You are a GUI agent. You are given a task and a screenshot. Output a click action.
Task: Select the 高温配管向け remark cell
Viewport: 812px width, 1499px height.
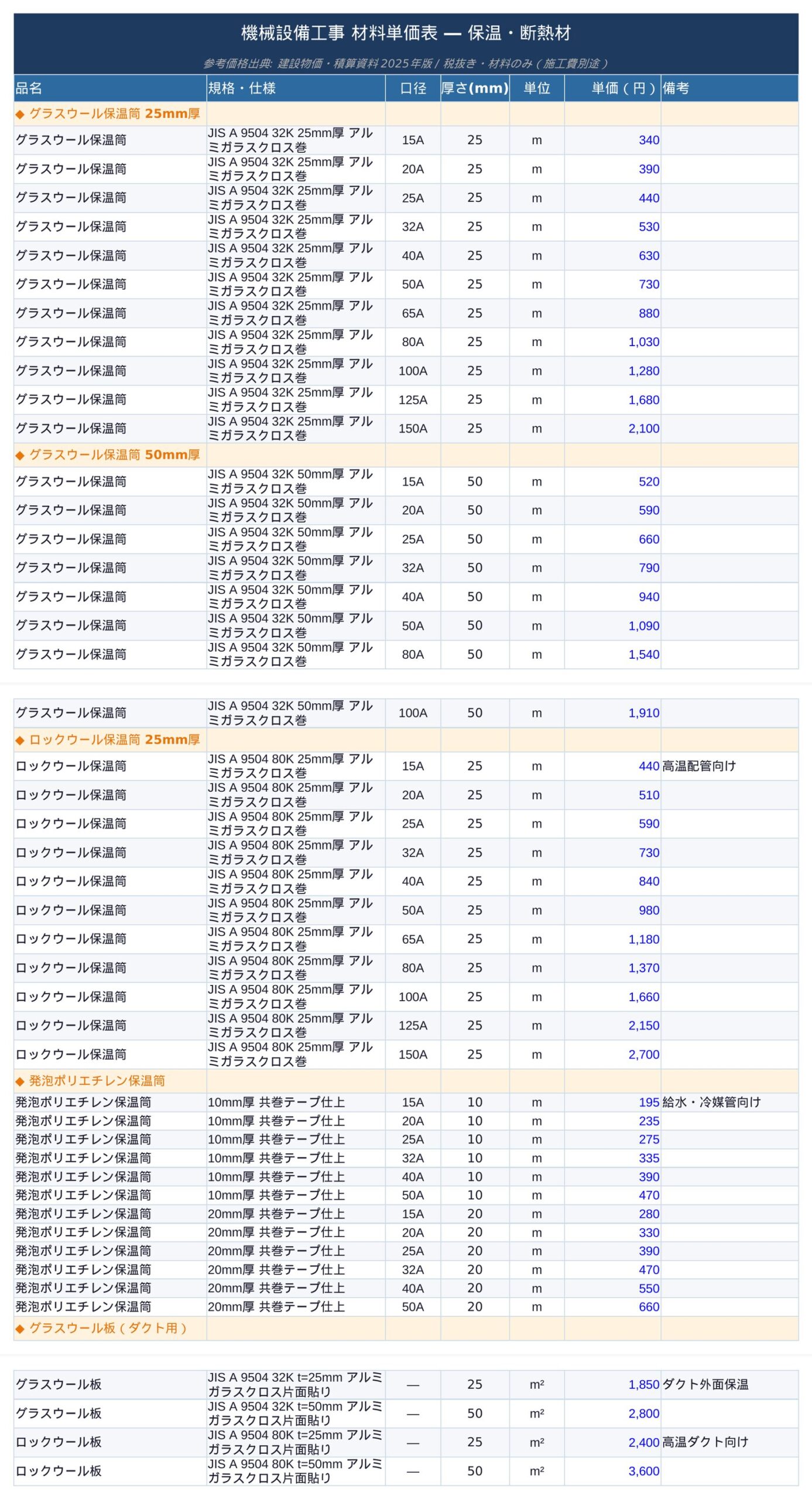click(x=699, y=766)
